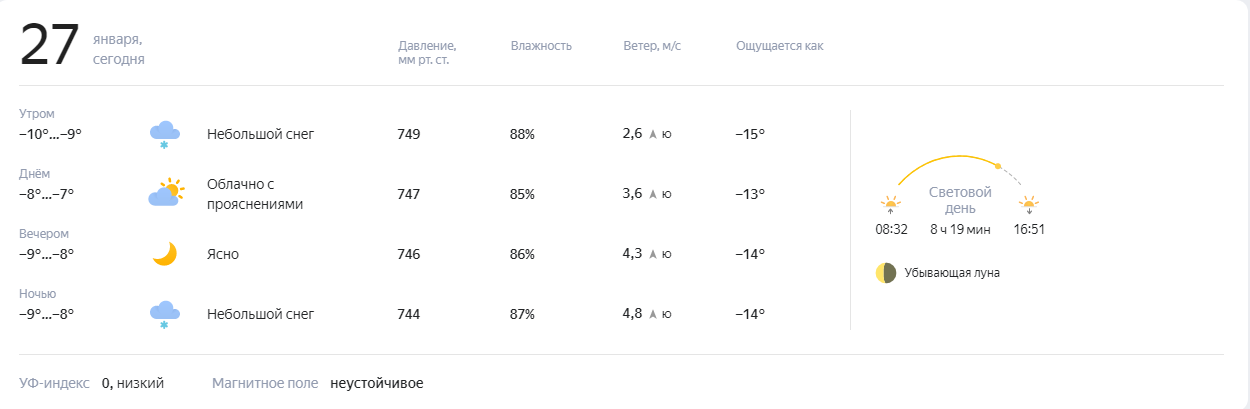Click the night light snow cloud icon

click(x=164, y=314)
